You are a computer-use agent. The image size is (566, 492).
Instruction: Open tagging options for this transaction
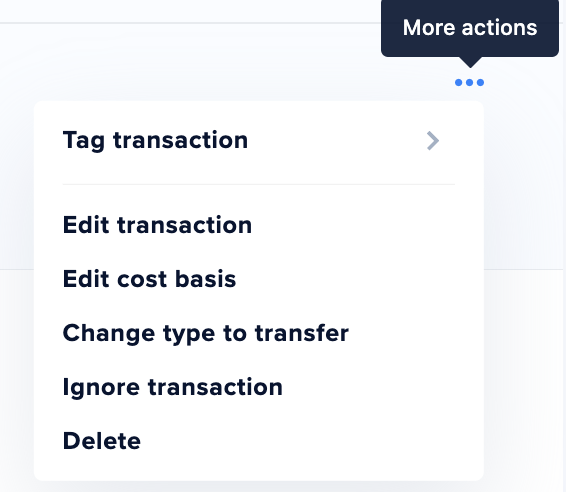259,140
